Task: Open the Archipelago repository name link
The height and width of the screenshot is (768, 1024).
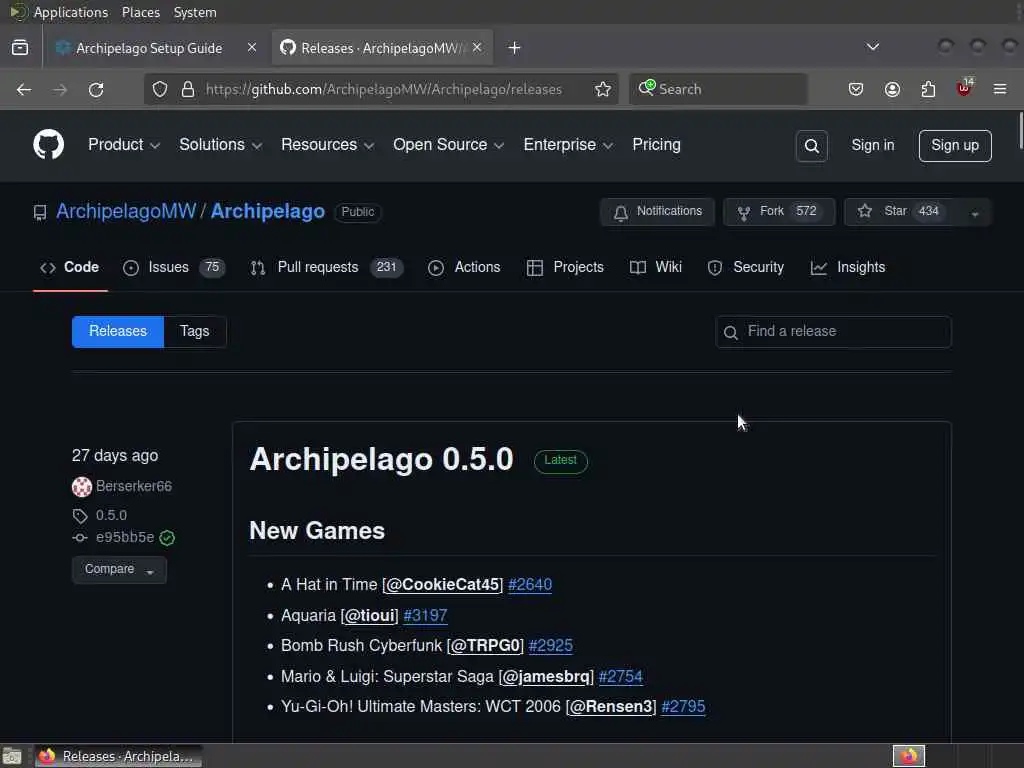Action: click(268, 212)
